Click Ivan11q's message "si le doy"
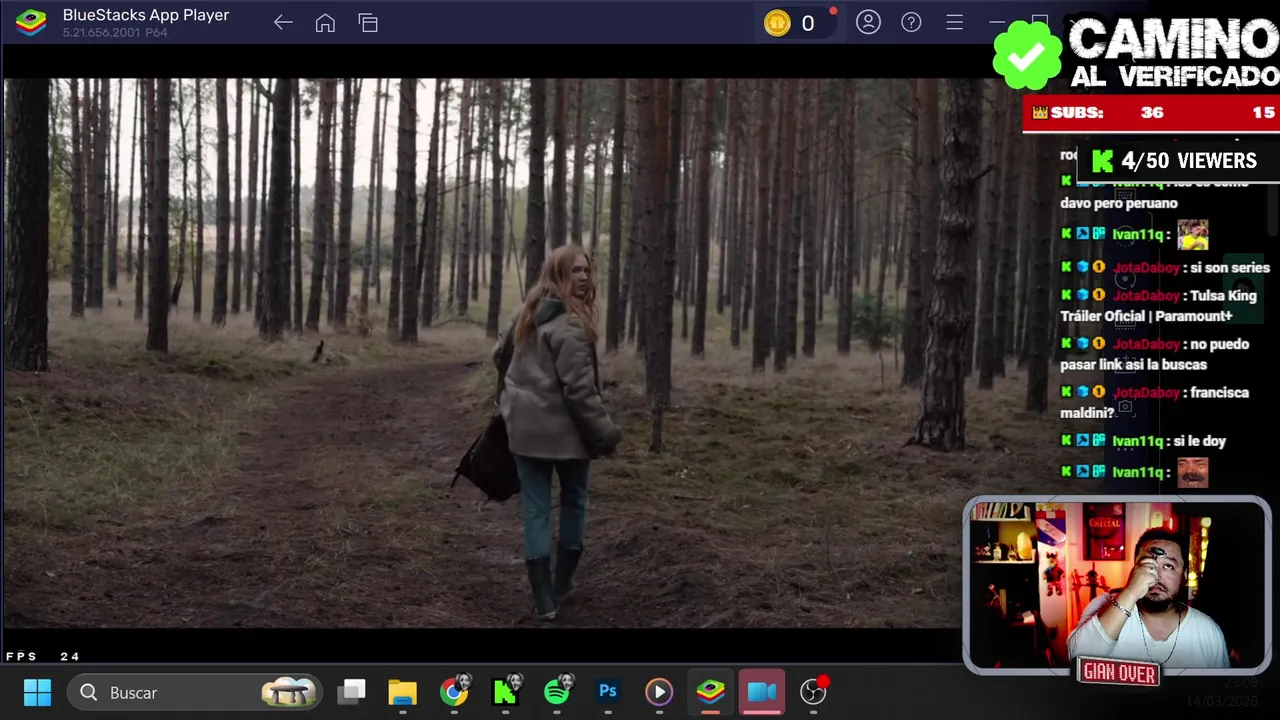Screen dimensions: 1280x720 [x=1200, y=441]
